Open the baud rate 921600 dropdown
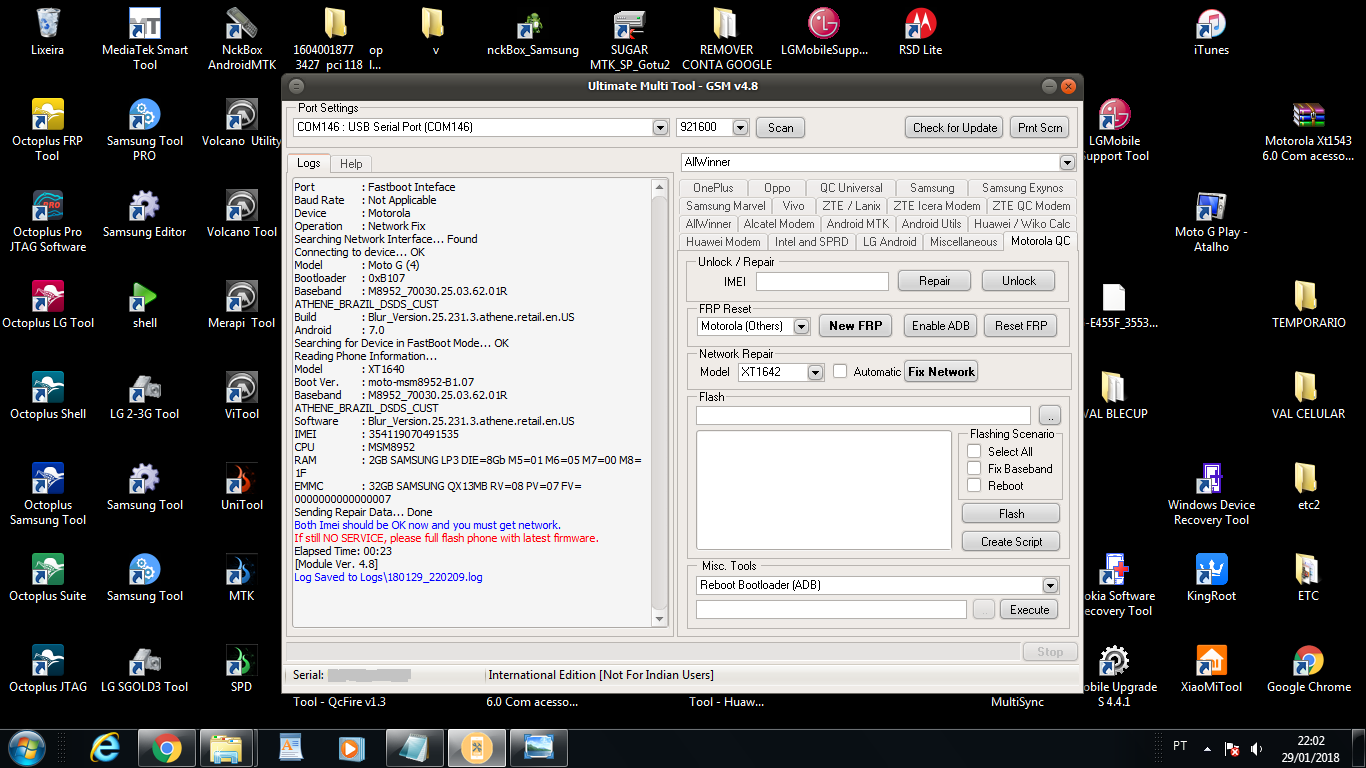Viewport: 1366px width, 768px height. [740, 127]
